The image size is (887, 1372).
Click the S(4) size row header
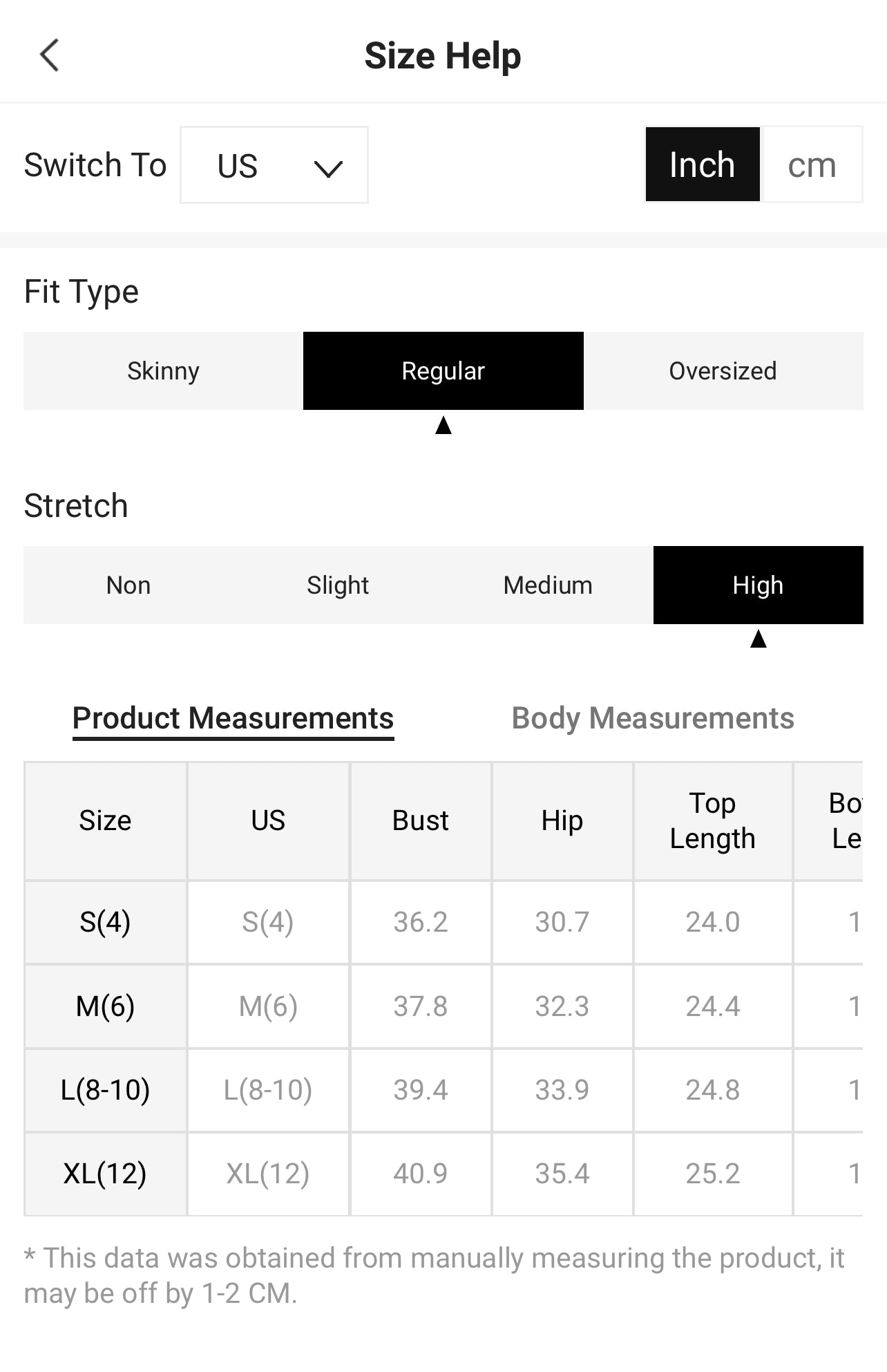pyautogui.click(x=105, y=922)
